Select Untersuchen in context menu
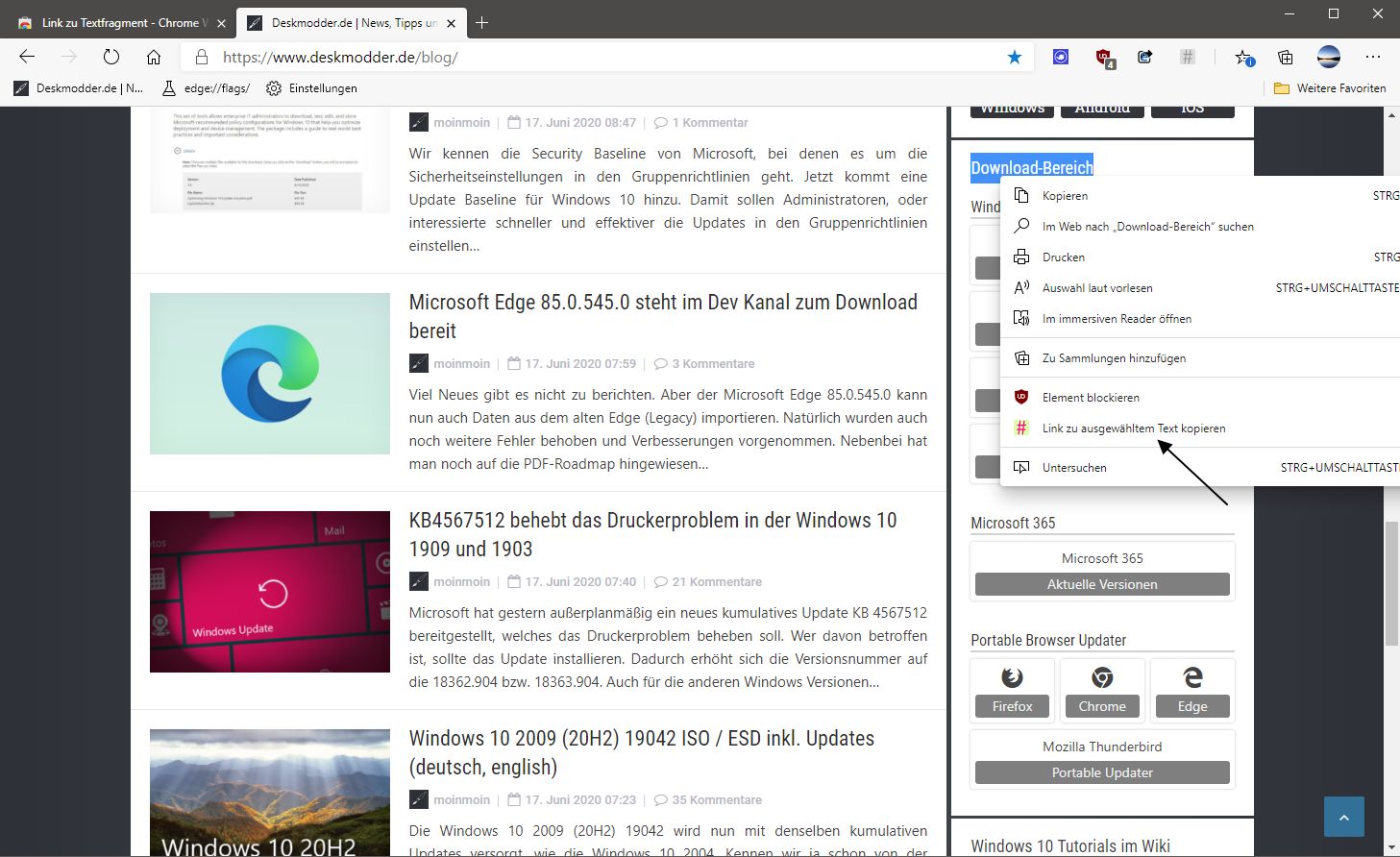The image size is (1400, 857). (x=1200, y=467)
